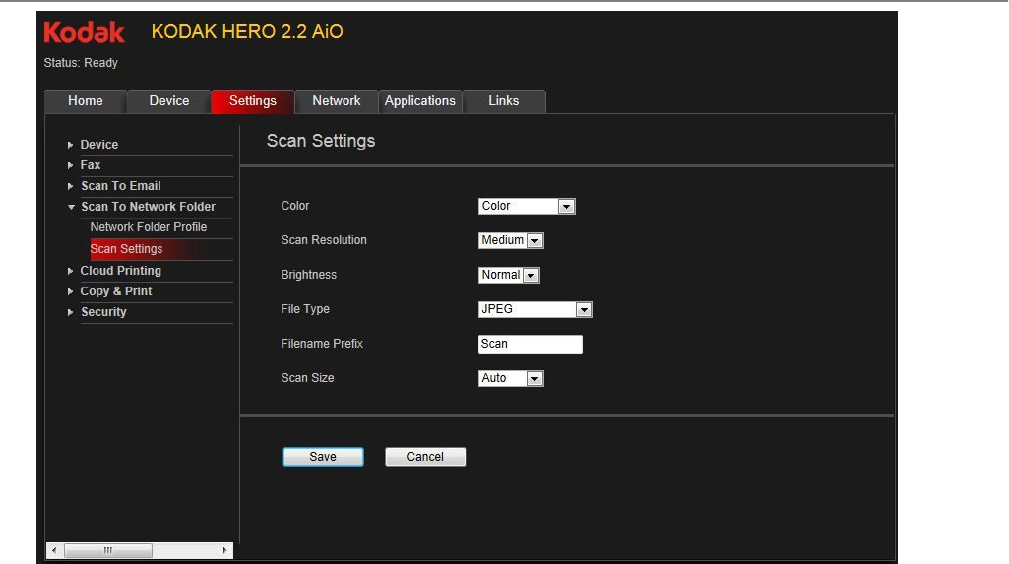The image size is (1009, 564).
Task: Select the Settings tab
Action: tap(253, 101)
